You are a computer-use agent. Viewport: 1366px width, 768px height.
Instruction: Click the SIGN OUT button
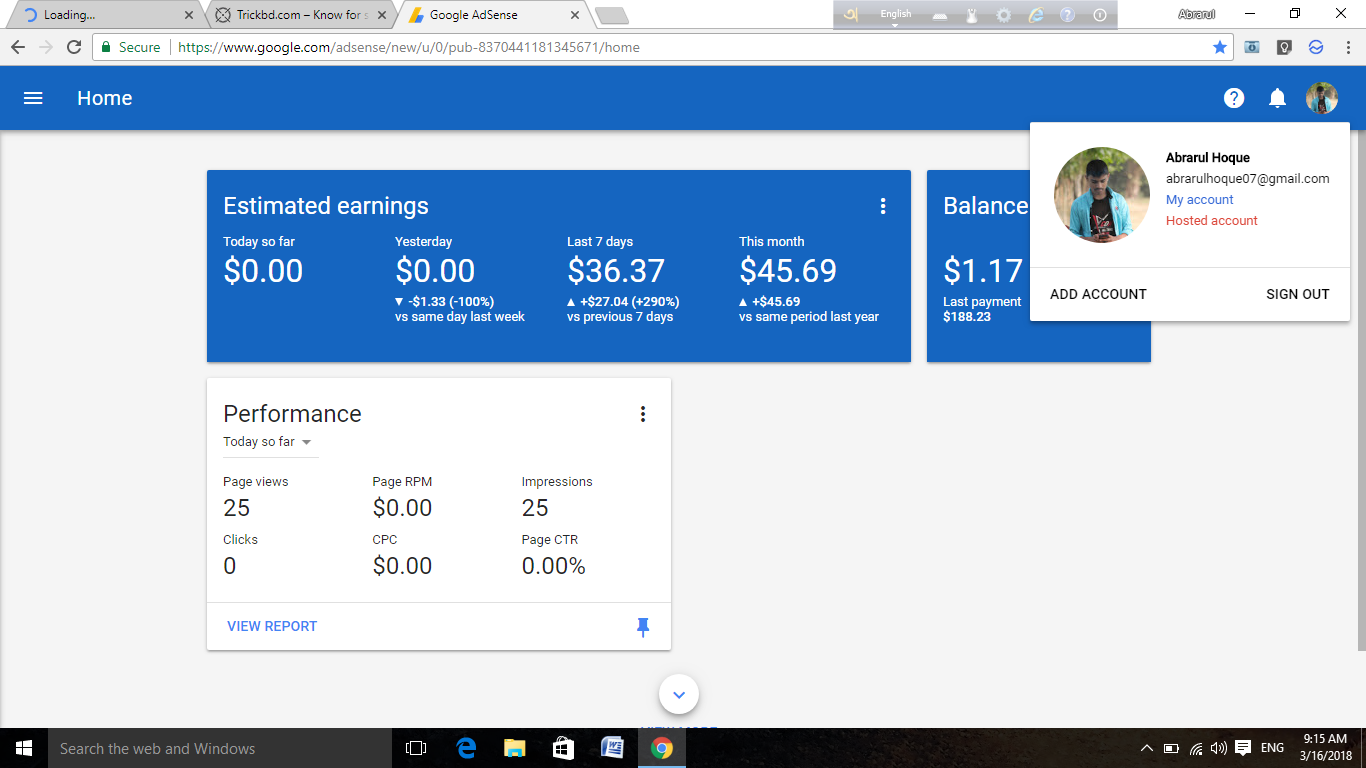coord(1297,294)
